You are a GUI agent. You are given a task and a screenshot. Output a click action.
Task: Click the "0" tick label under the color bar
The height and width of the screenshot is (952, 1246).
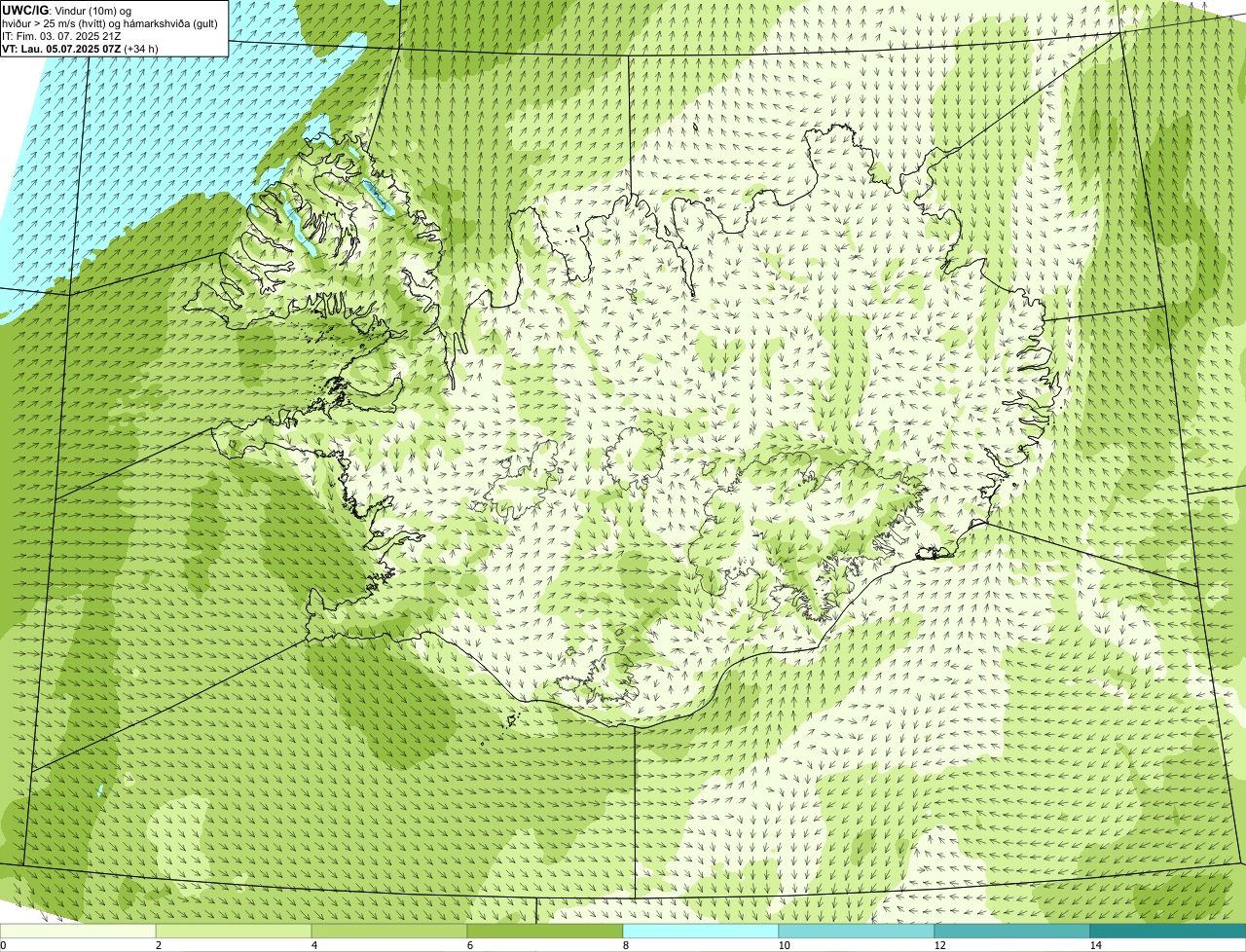coord(3,945)
